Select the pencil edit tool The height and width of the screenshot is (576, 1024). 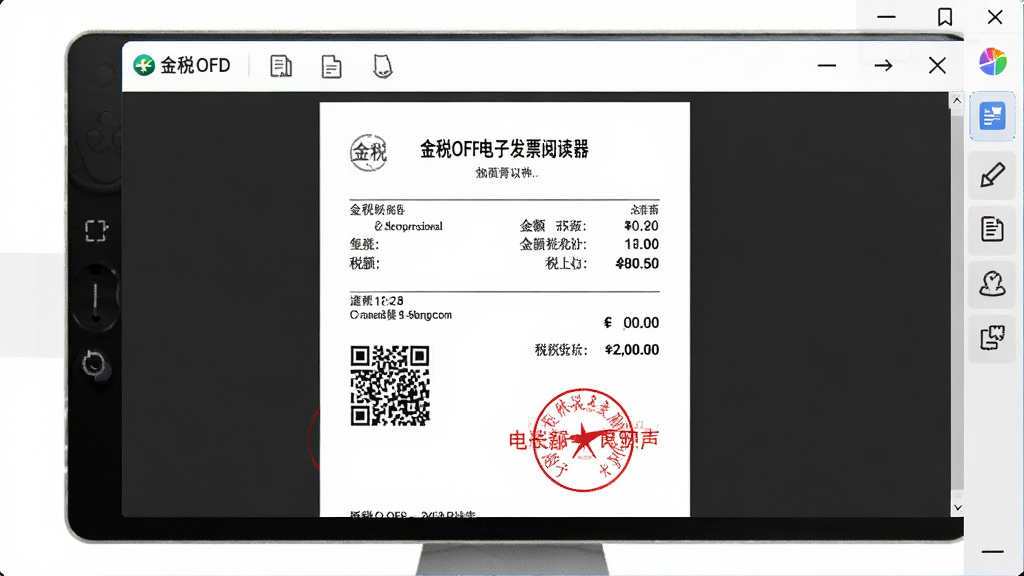(992, 174)
